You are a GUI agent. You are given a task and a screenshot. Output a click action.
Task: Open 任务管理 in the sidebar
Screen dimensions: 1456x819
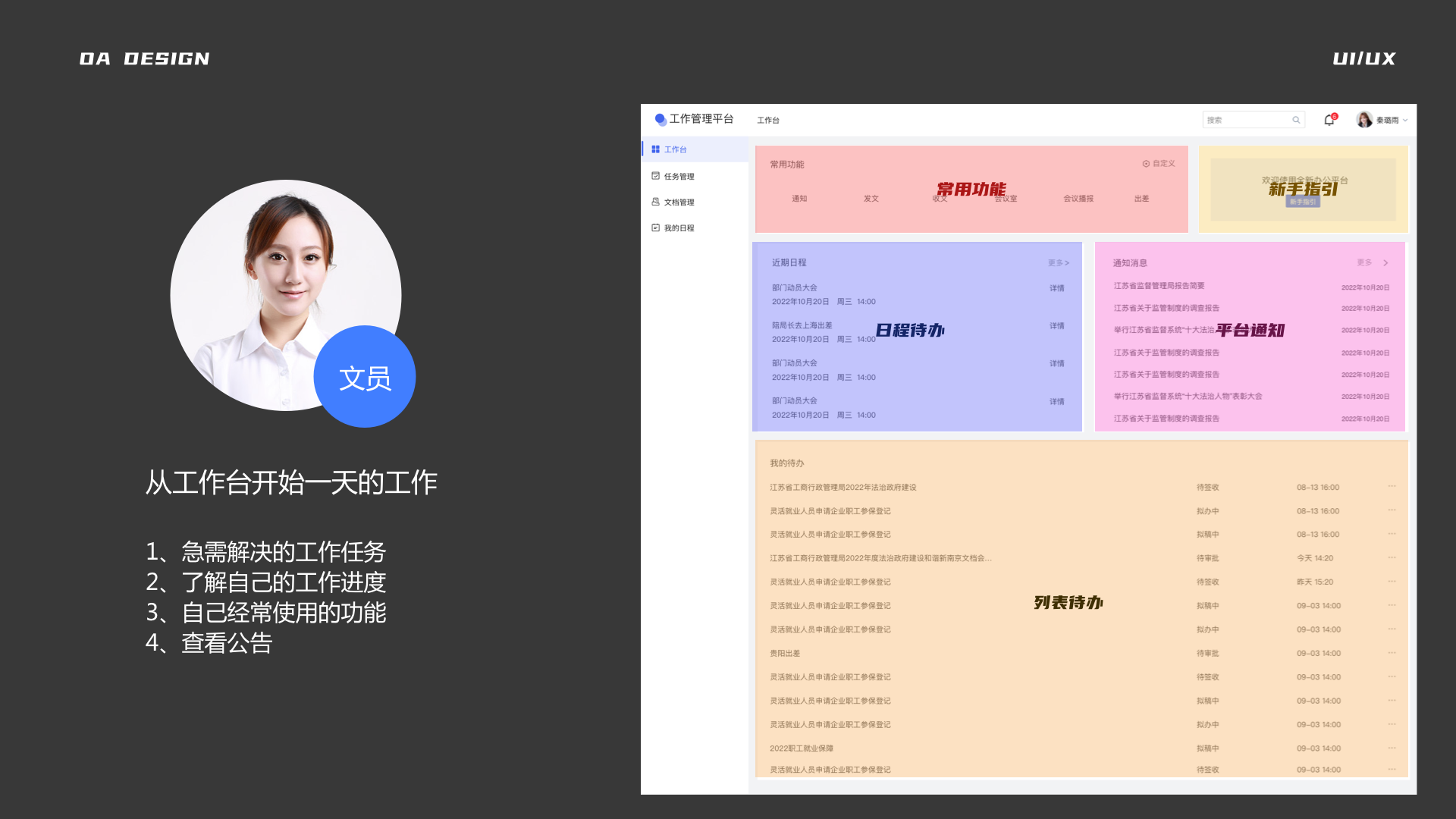coord(679,176)
